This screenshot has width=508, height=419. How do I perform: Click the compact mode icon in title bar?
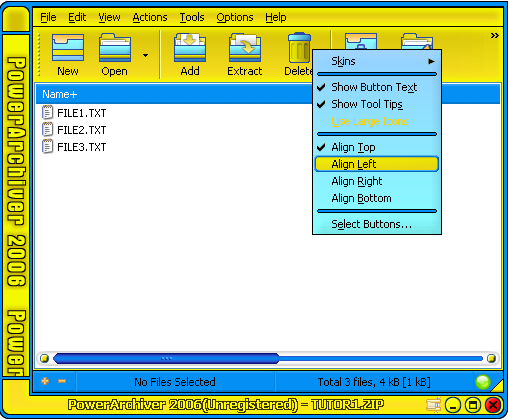(x=433, y=405)
